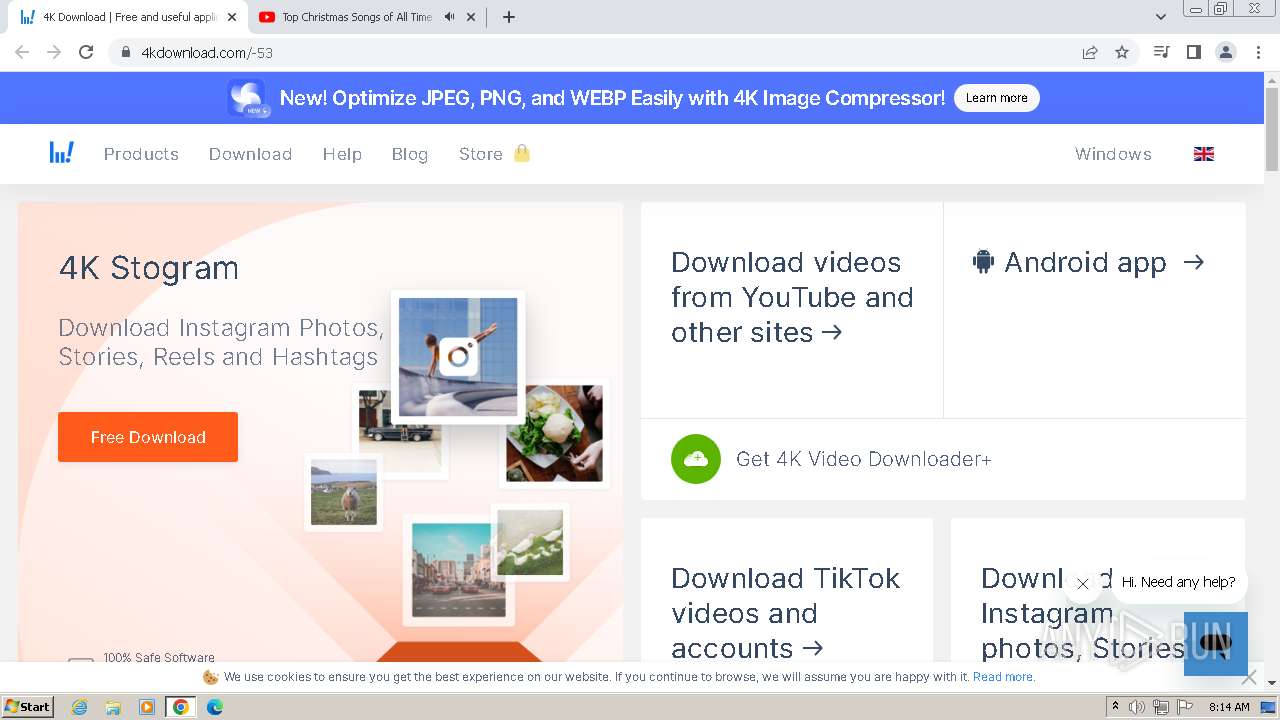Open Chrome profile avatar icon
Image resolution: width=1280 pixels, height=720 pixels.
tap(1226, 52)
